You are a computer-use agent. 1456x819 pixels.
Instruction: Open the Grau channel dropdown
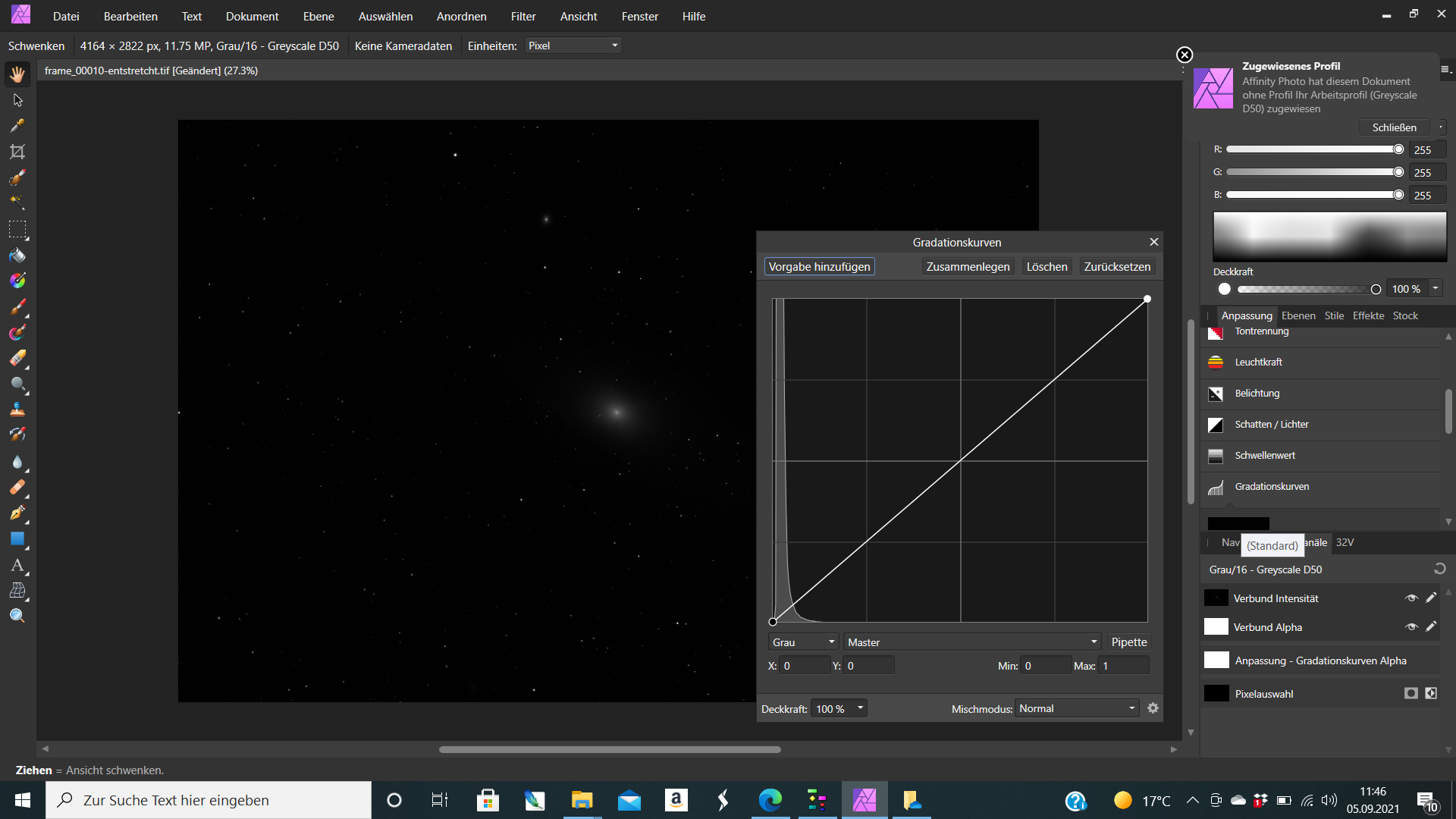coord(803,642)
